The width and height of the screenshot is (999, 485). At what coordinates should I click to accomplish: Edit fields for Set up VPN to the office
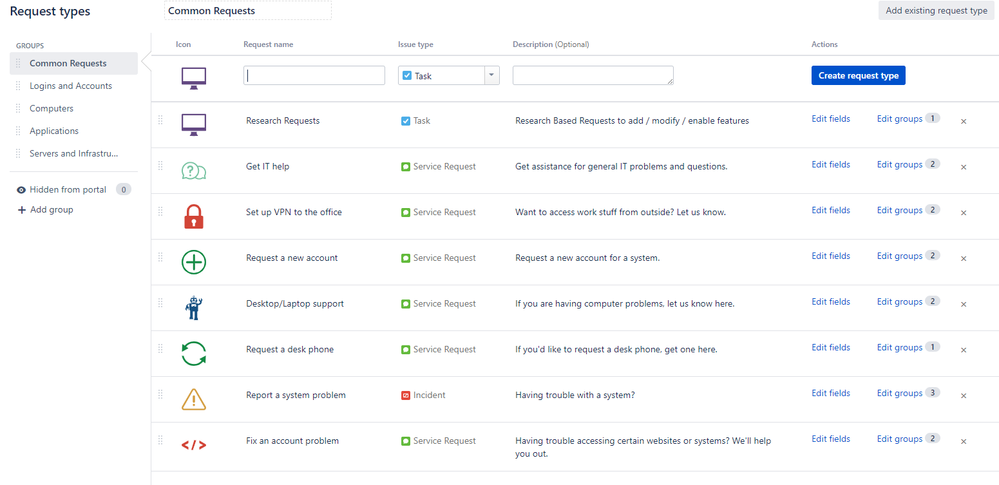coord(831,211)
